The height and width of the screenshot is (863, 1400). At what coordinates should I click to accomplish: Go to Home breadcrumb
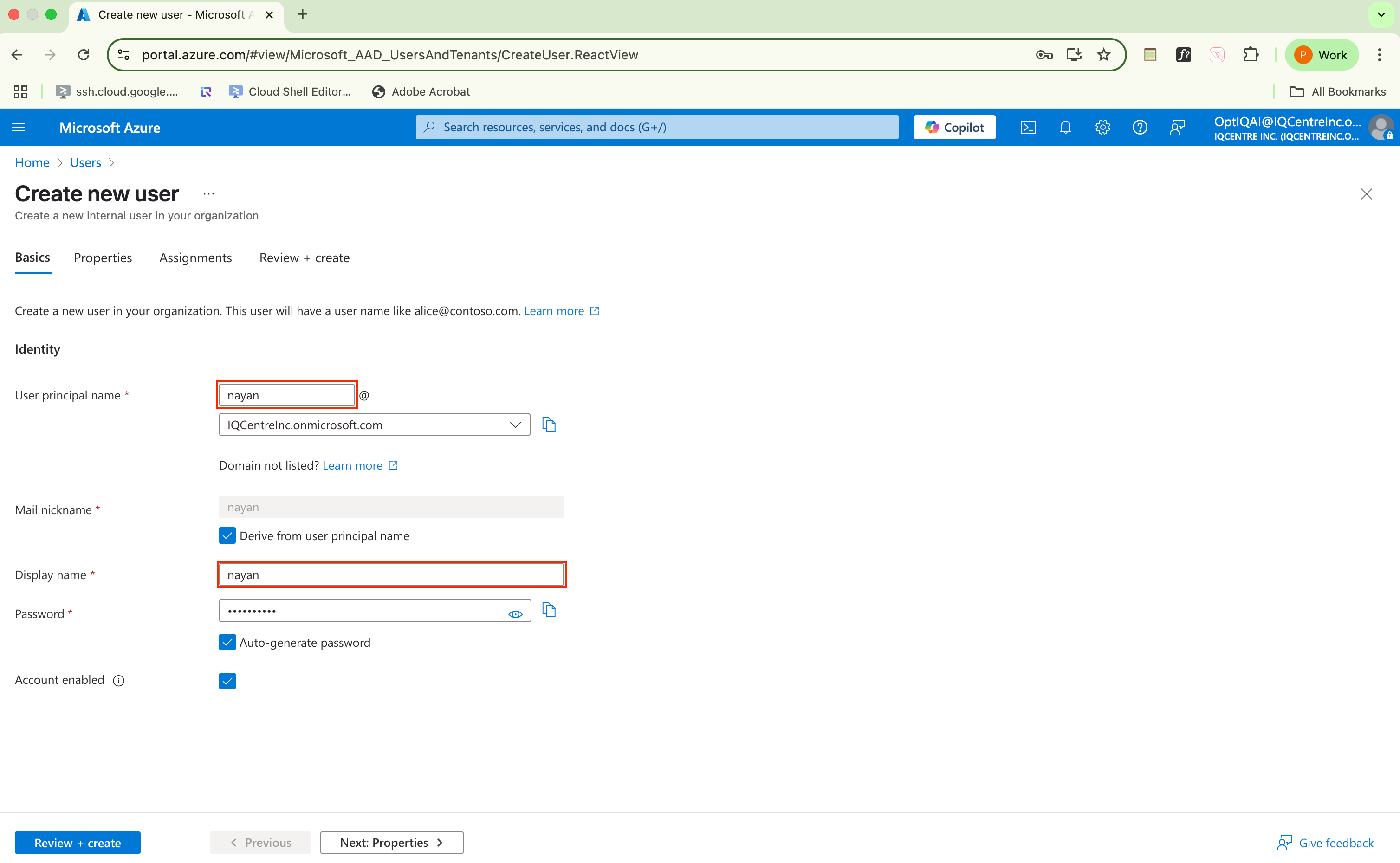tap(32, 163)
